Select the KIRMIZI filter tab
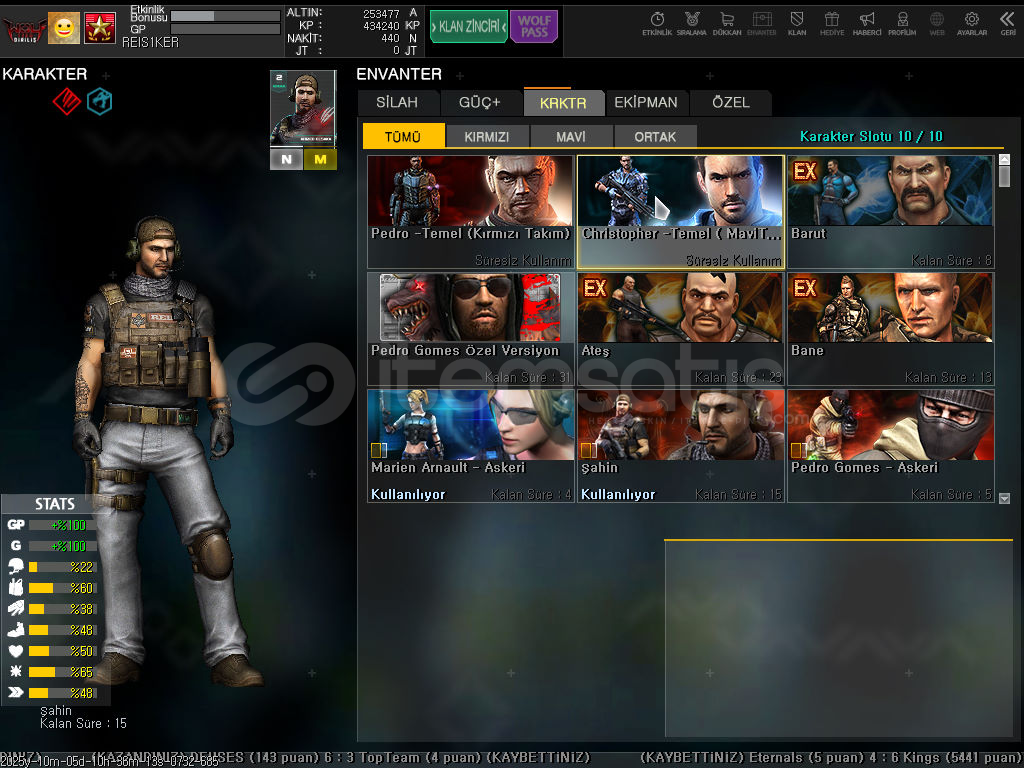 point(487,136)
